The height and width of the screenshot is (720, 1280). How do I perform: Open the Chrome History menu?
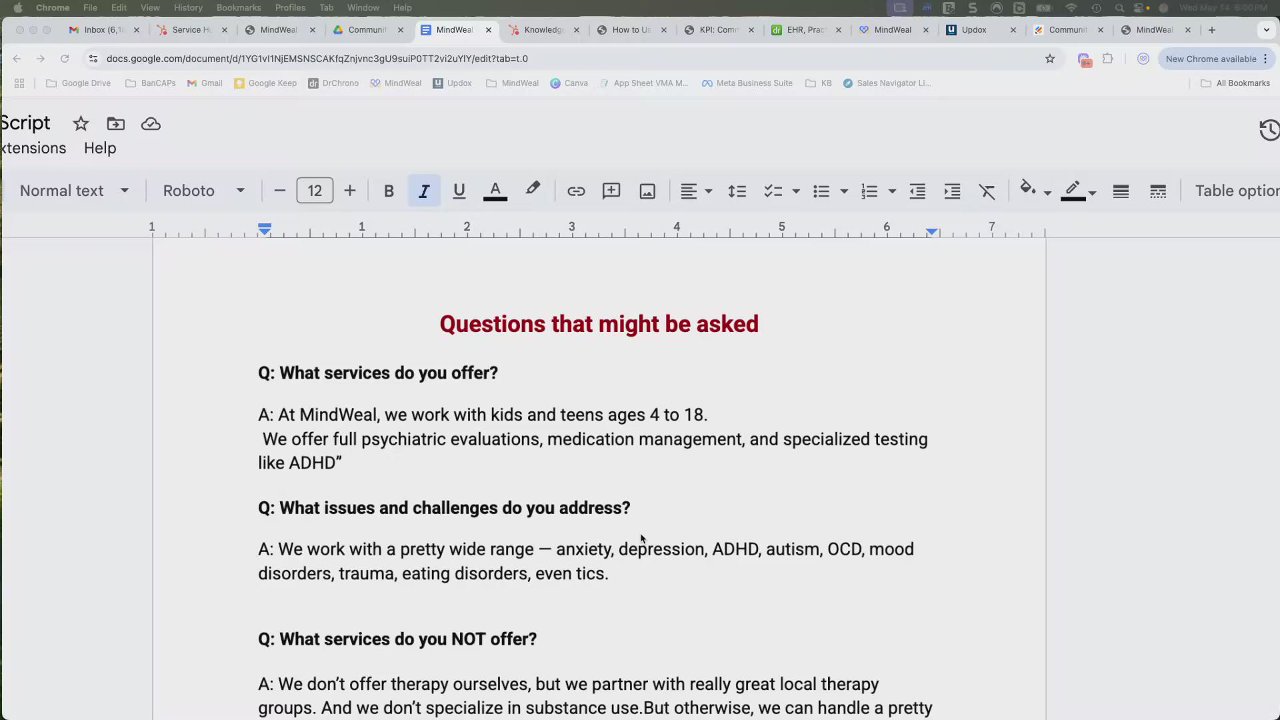188,8
